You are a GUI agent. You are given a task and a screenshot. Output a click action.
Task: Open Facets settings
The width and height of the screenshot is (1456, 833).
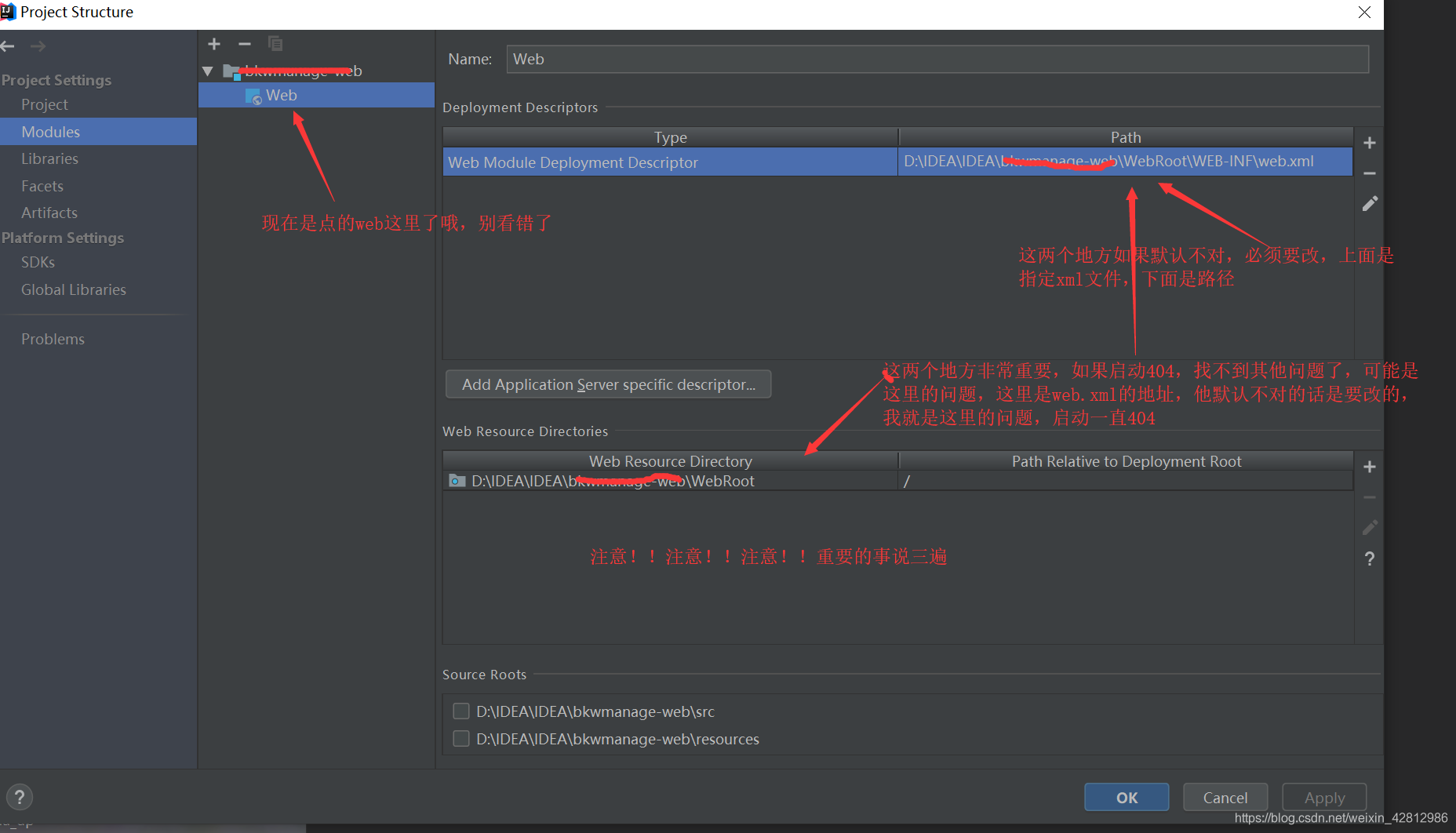[42, 186]
